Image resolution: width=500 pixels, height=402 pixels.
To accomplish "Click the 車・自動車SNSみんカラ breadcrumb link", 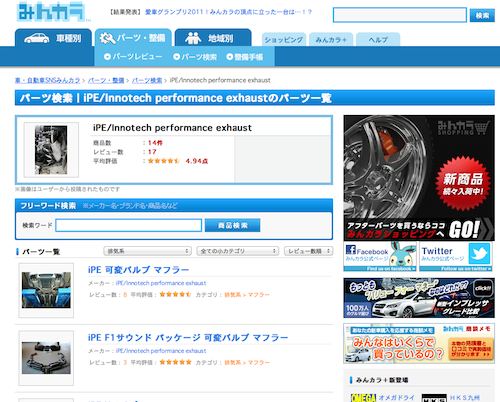I will point(48,80).
